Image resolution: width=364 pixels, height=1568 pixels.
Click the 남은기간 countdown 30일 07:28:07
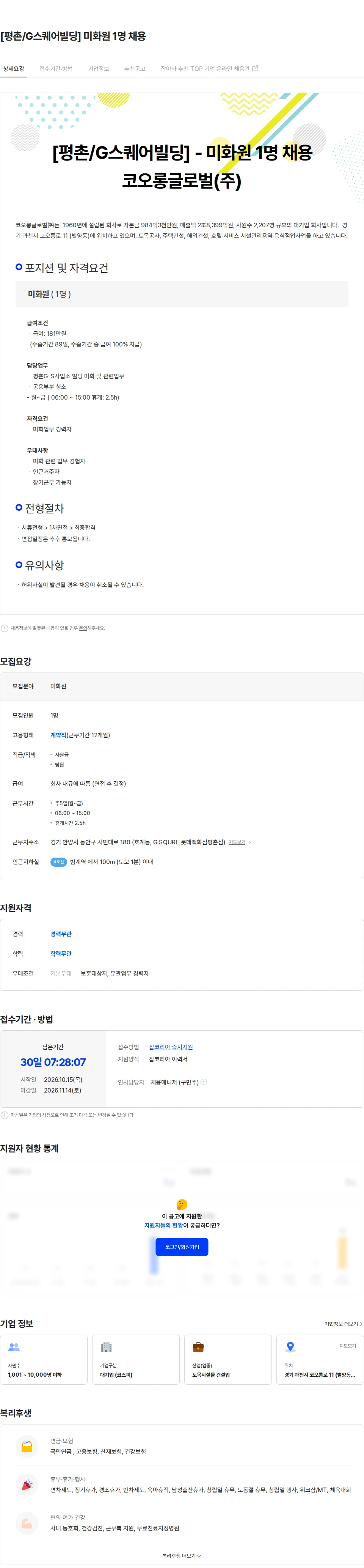click(53, 1062)
